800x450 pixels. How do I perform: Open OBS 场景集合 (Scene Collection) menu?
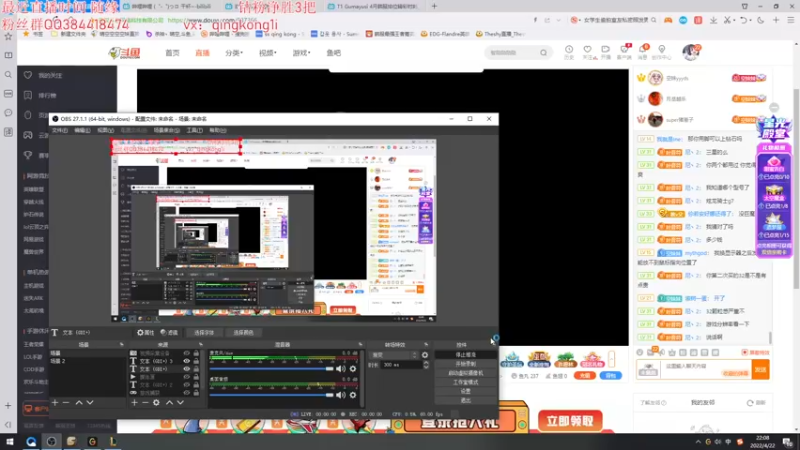[x=167, y=131]
